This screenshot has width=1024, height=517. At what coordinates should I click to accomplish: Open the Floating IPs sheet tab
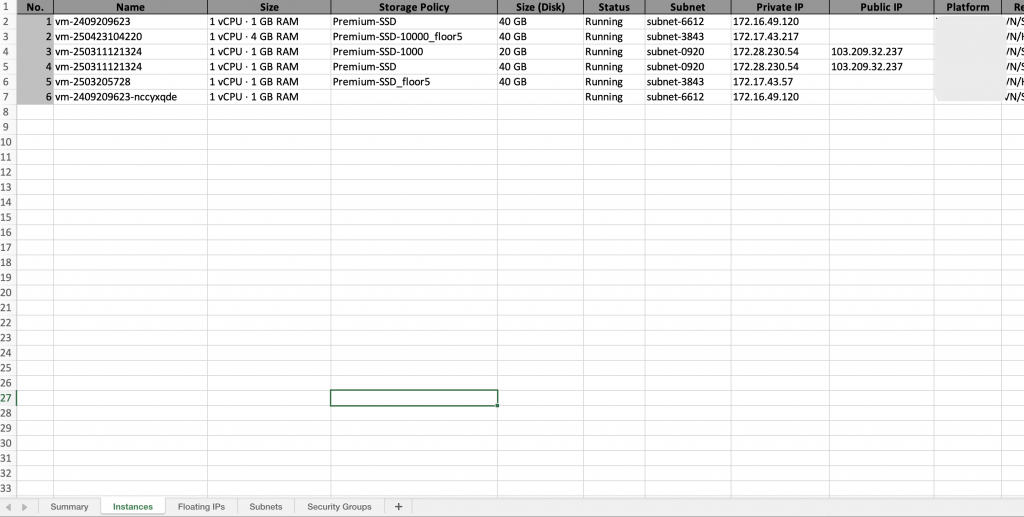coord(201,507)
